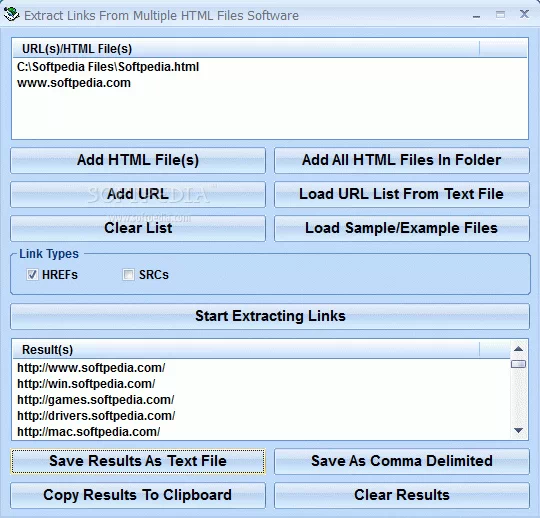Close the Extract Links window
This screenshot has height=518, width=540.
point(524,14)
